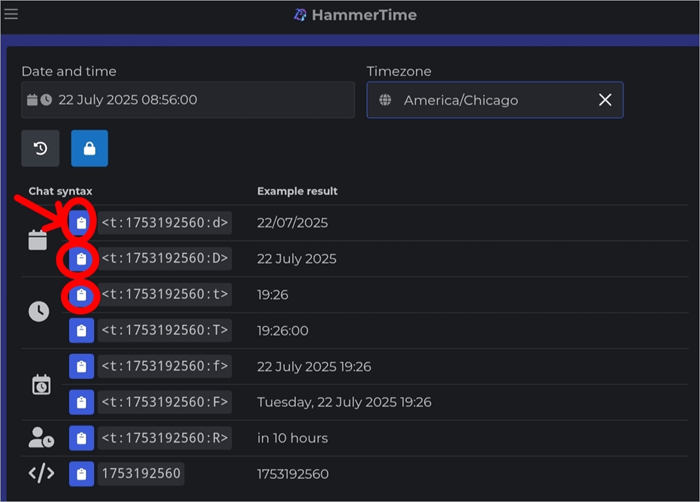Click the calendar-clock date-time group icon
700x502 pixels.
coord(41,385)
